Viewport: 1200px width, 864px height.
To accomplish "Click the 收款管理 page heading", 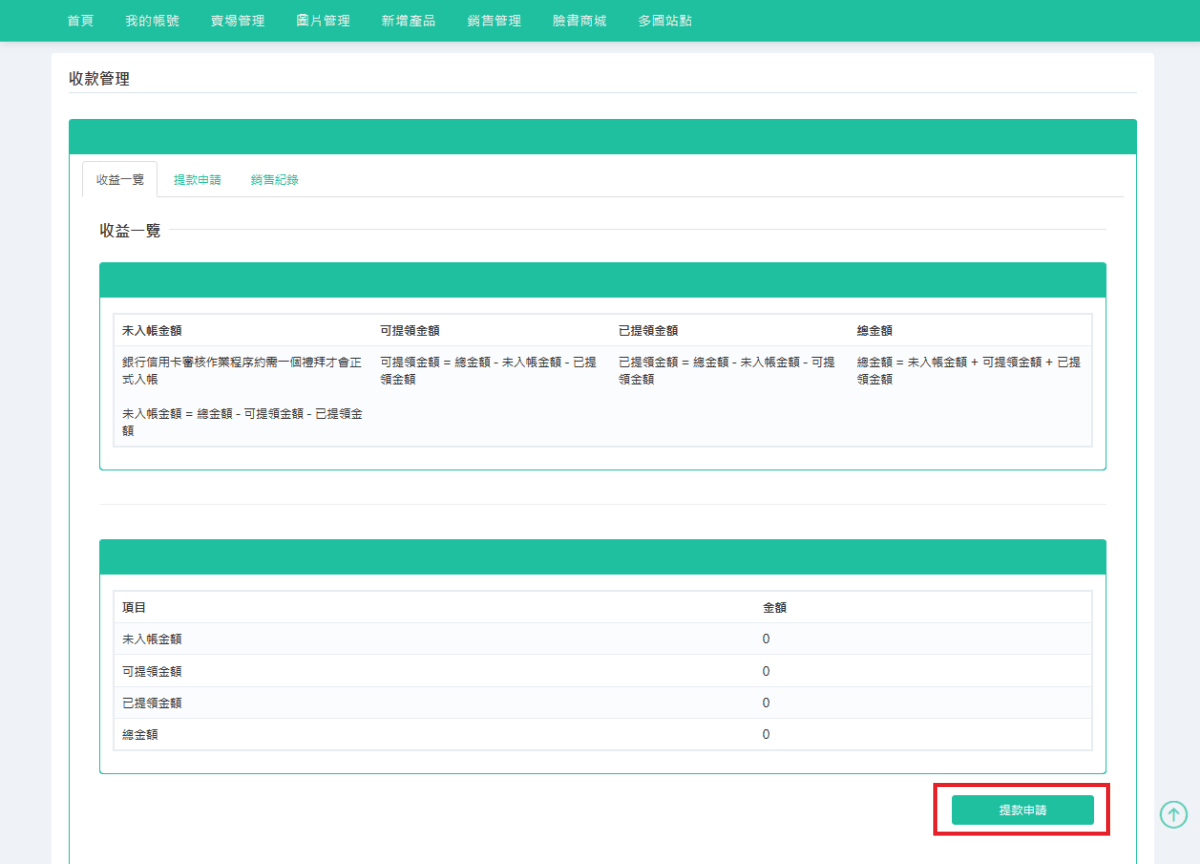I will click(x=99, y=78).
